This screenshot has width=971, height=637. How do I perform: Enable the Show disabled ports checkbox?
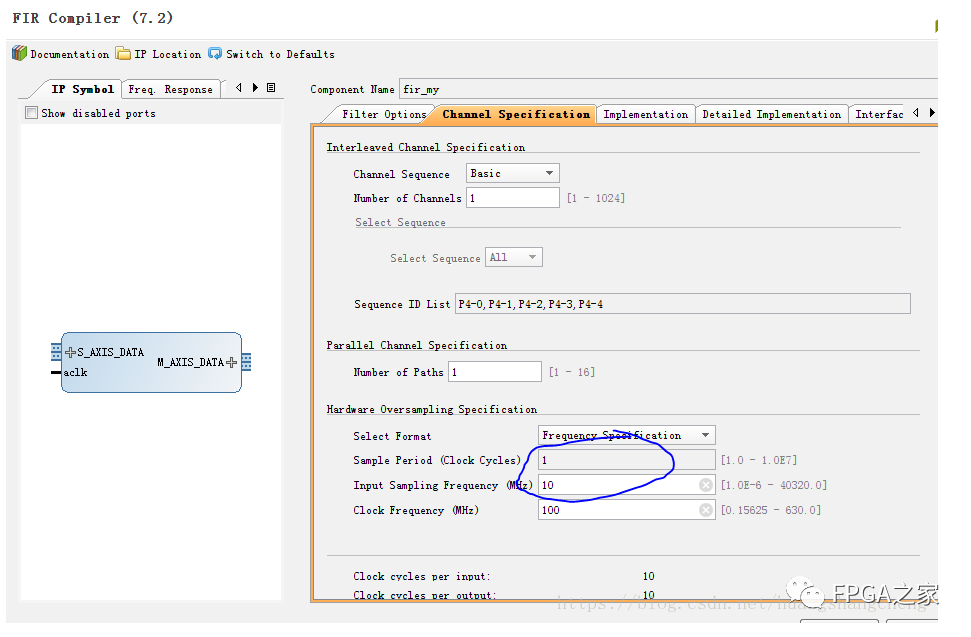click(x=32, y=113)
